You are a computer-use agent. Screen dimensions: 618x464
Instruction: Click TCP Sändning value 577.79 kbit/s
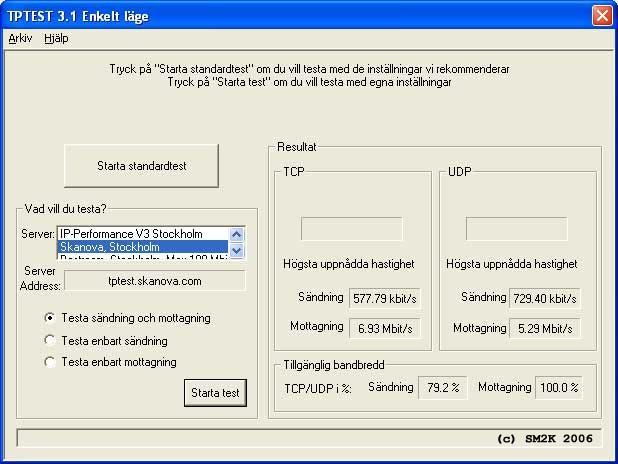pos(385,298)
